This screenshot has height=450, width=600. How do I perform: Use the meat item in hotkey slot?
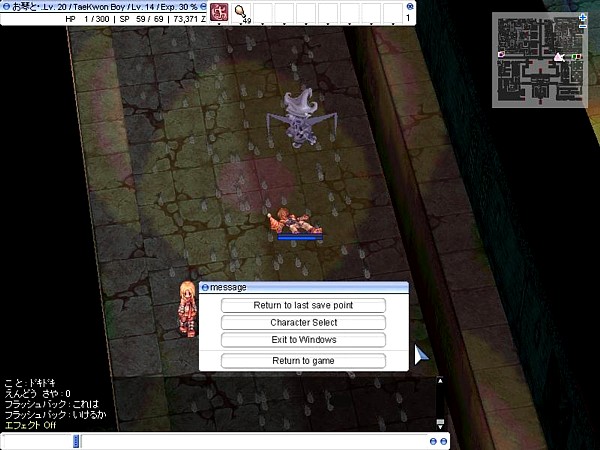pos(241,13)
